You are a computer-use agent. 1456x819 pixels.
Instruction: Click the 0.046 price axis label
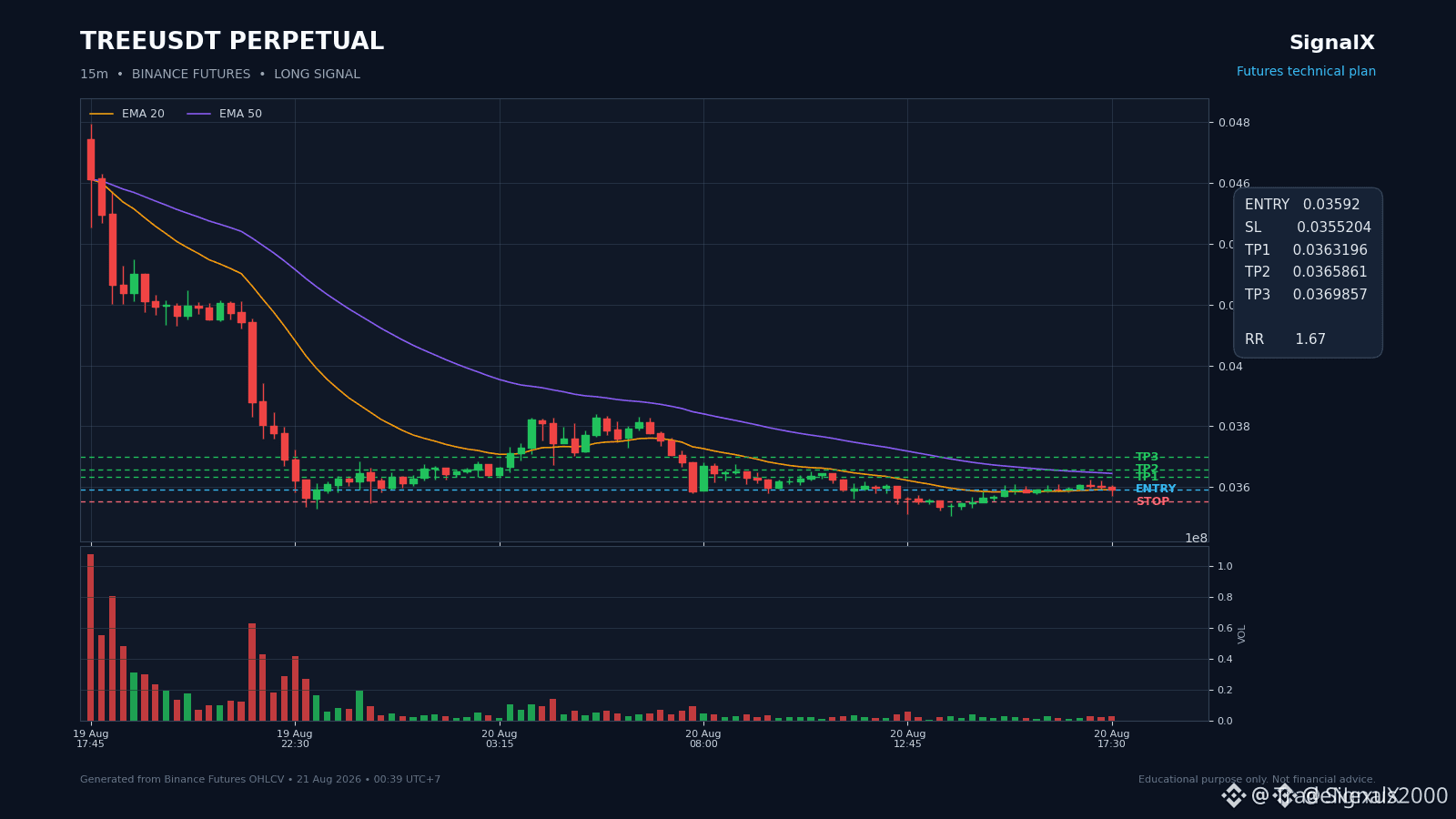pyautogui.click(x=1234, y=184)
